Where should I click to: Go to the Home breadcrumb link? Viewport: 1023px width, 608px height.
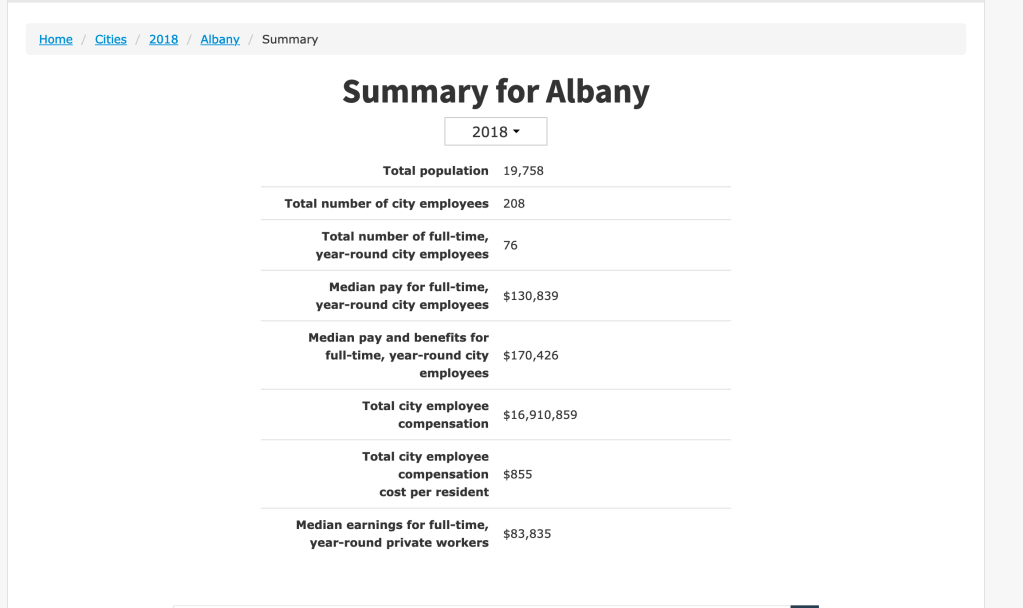(x=56, y=39)
